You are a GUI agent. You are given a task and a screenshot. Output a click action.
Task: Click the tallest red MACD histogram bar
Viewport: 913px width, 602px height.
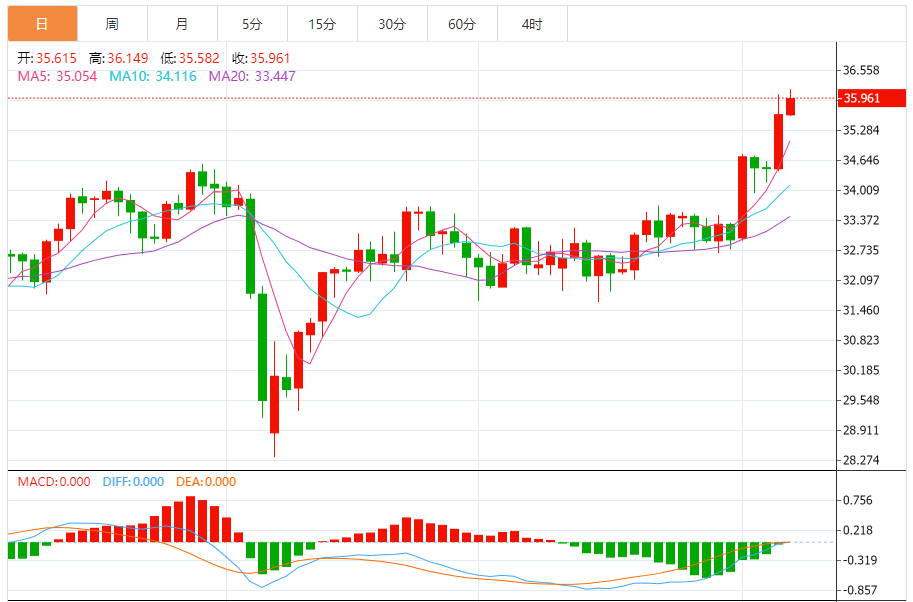click(190, 519)
